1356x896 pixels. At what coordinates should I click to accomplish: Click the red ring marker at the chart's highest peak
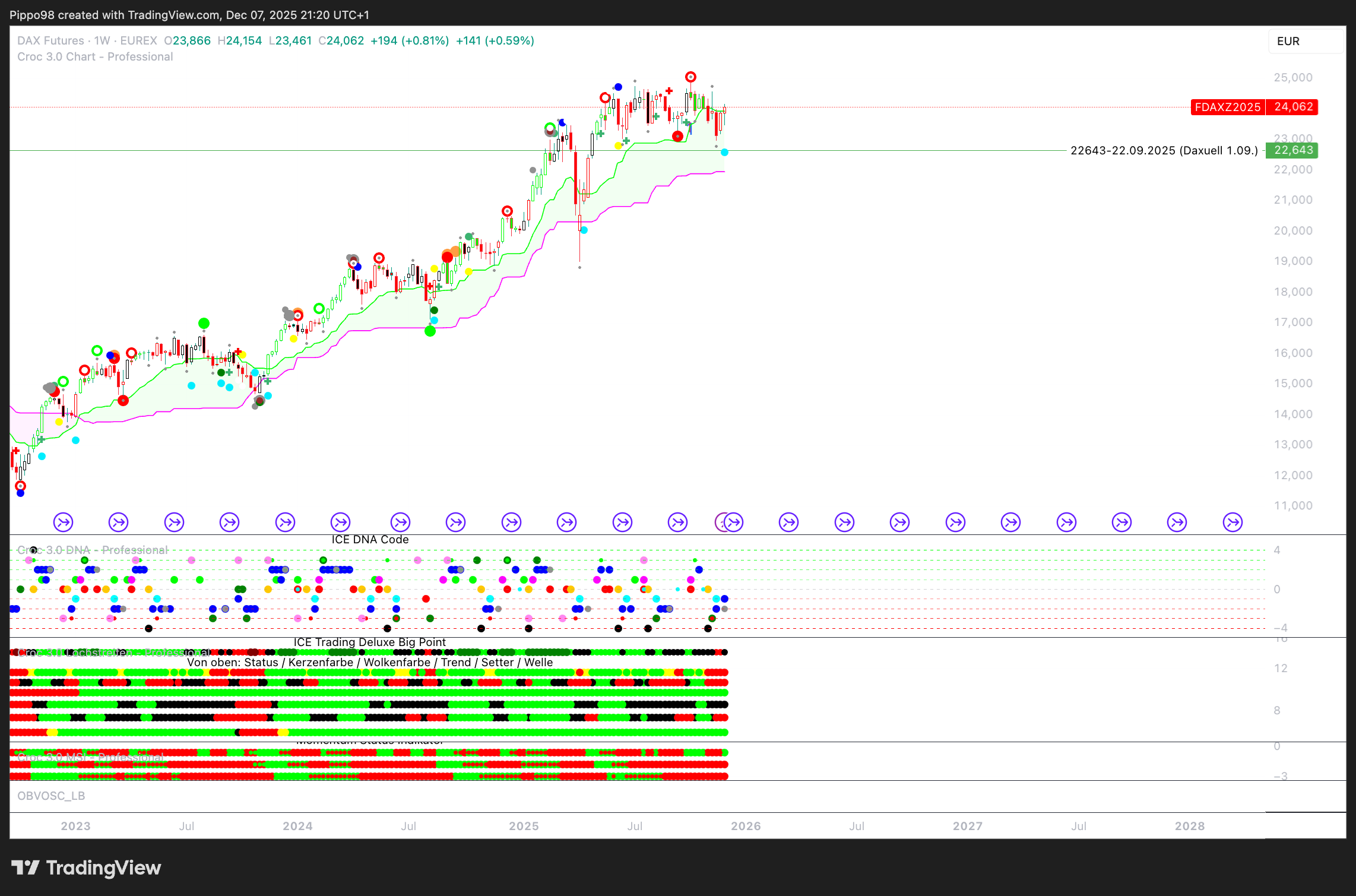point(690,77)
